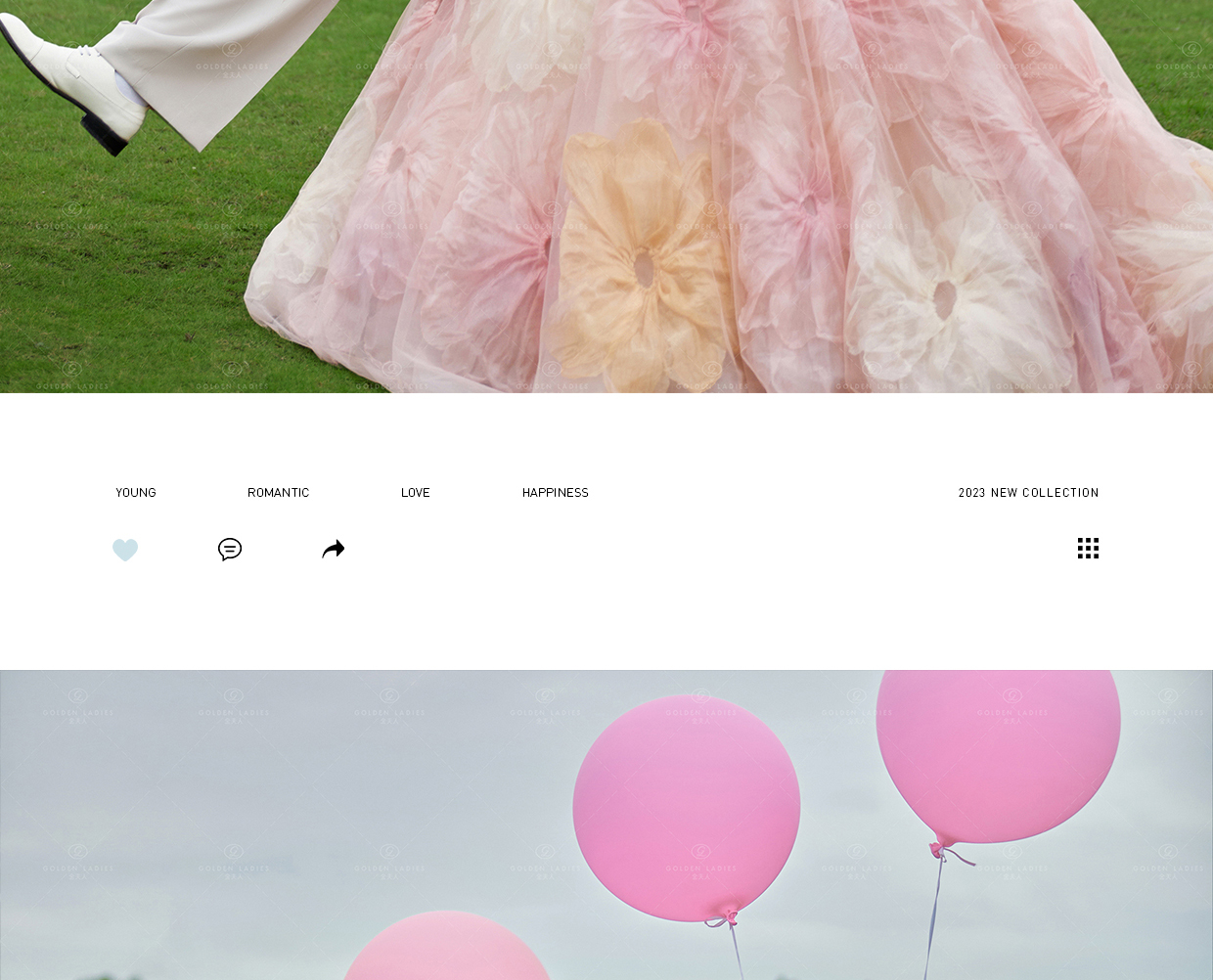
Task: Select the ROMANTIC label
Action: pos(278,492)
